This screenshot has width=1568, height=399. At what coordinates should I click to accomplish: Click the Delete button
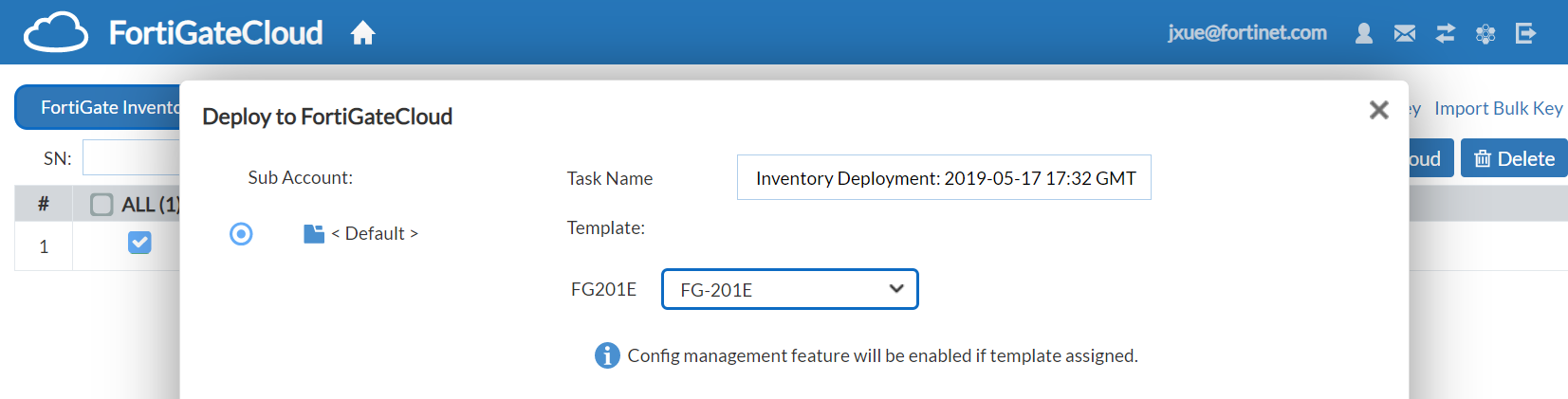(1514, 158)
